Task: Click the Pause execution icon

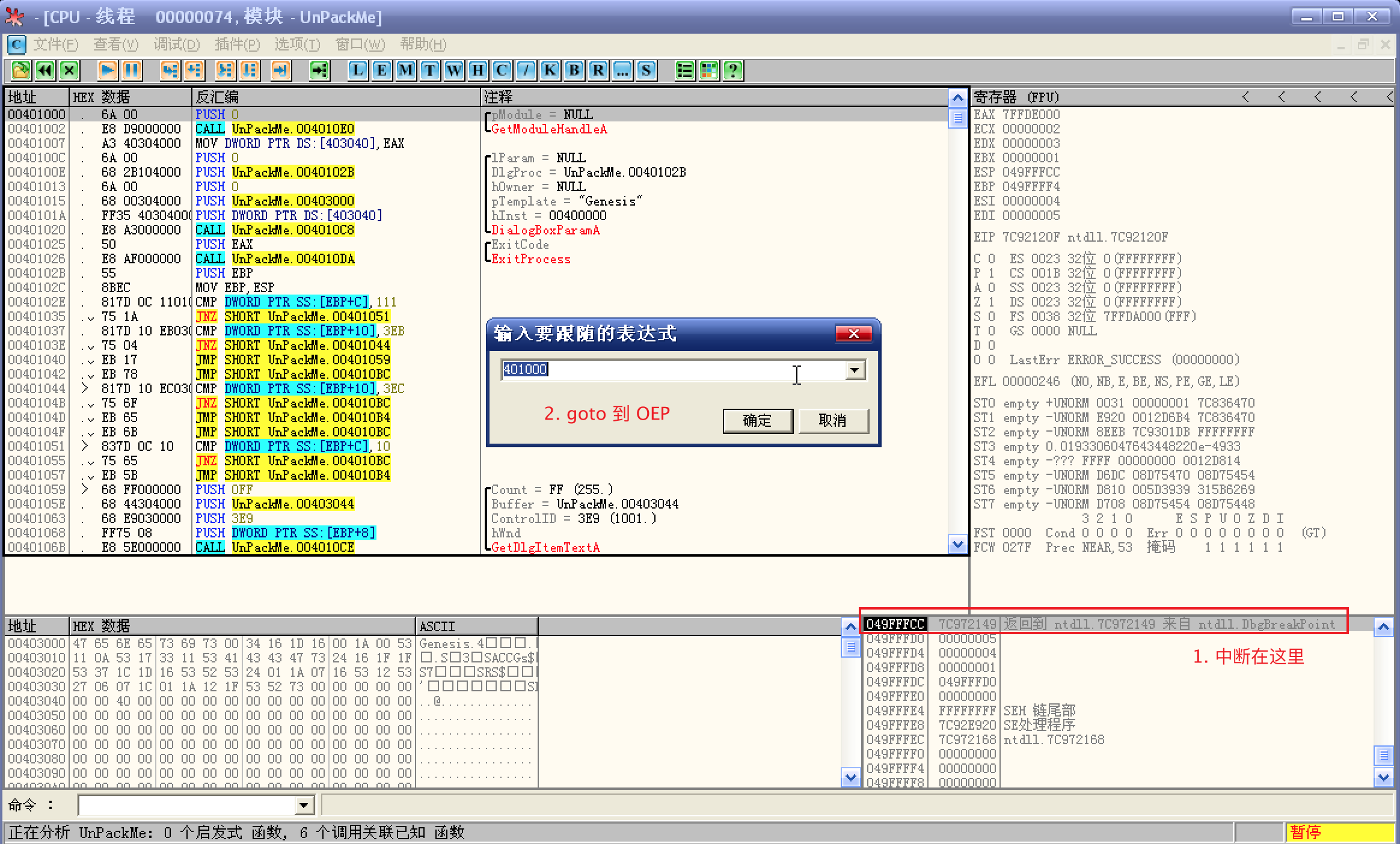Action: click(132, 70)
